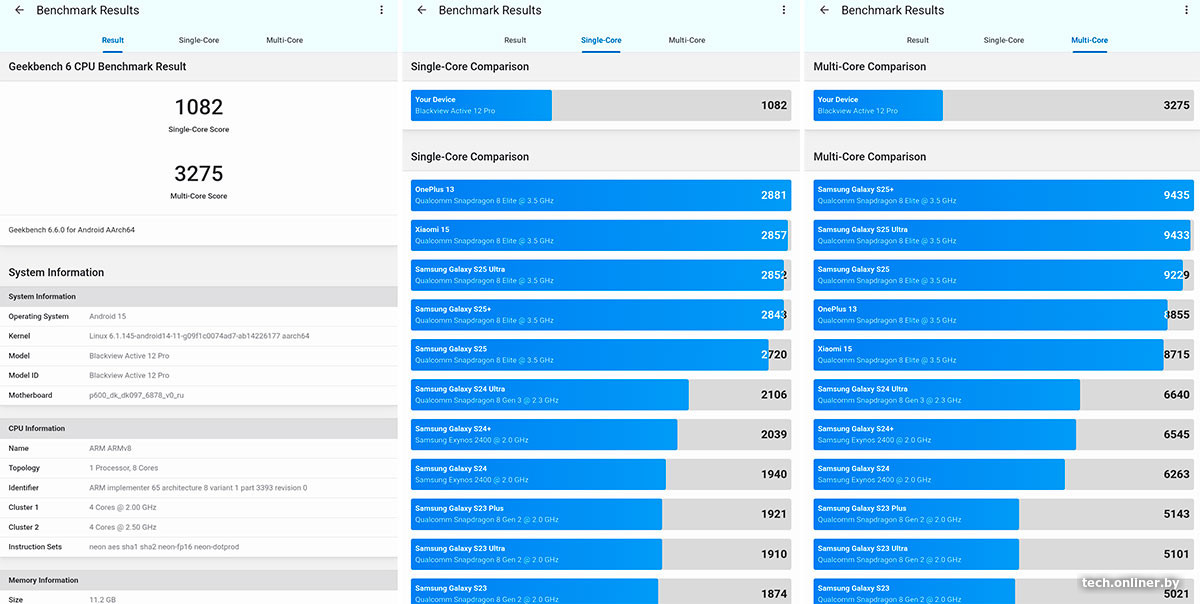Tap Your Device bar showing score 3275
Viewport: 1200px width, 604px height.
point(1003,105)
